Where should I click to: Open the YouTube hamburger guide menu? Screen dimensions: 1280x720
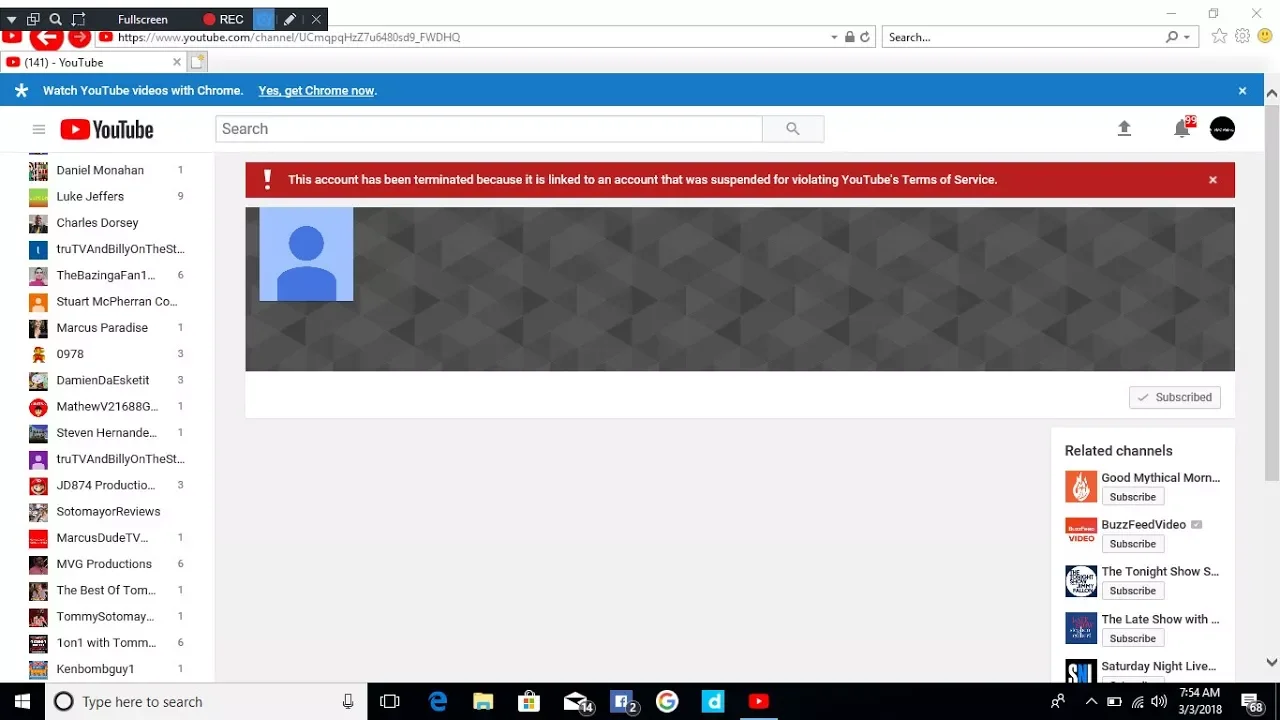coord(39,129)
